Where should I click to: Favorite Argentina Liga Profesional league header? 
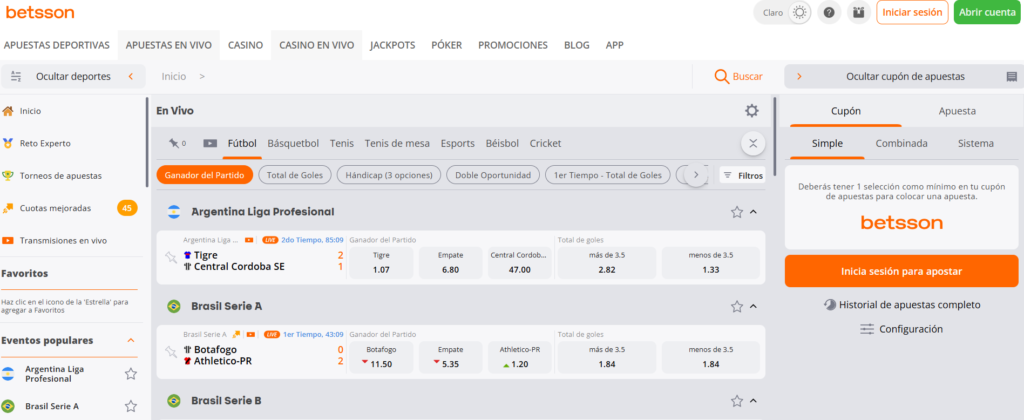pos(737,212)
